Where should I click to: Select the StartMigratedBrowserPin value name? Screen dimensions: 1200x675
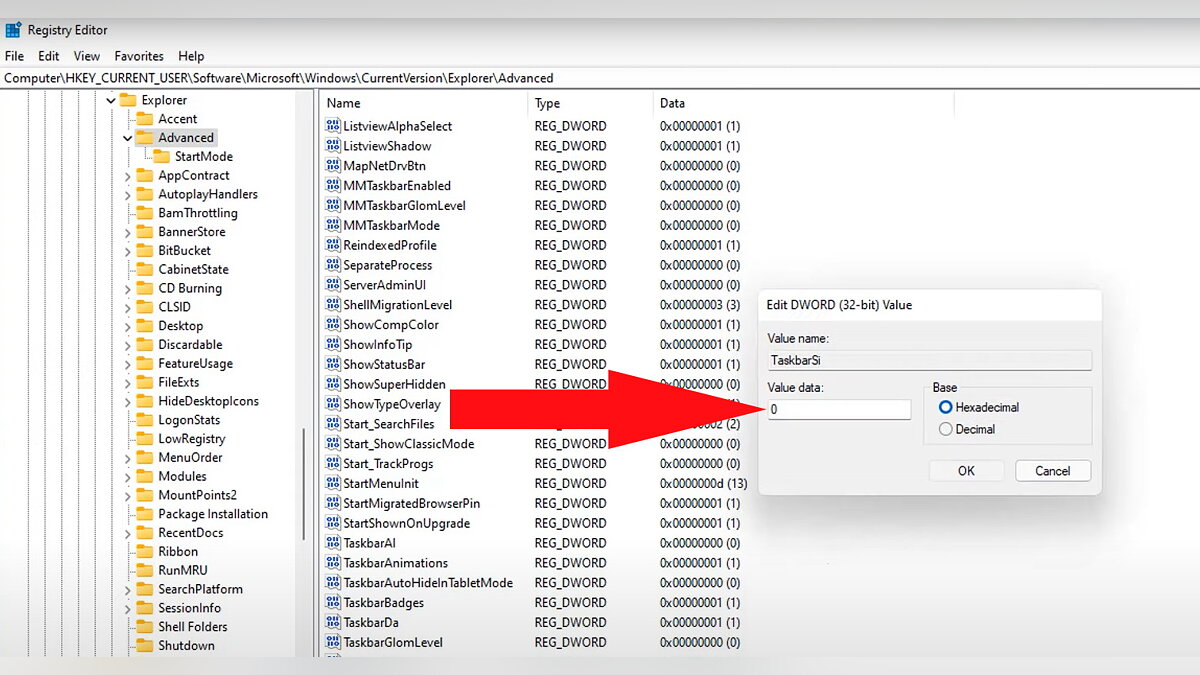pos(412,503)
